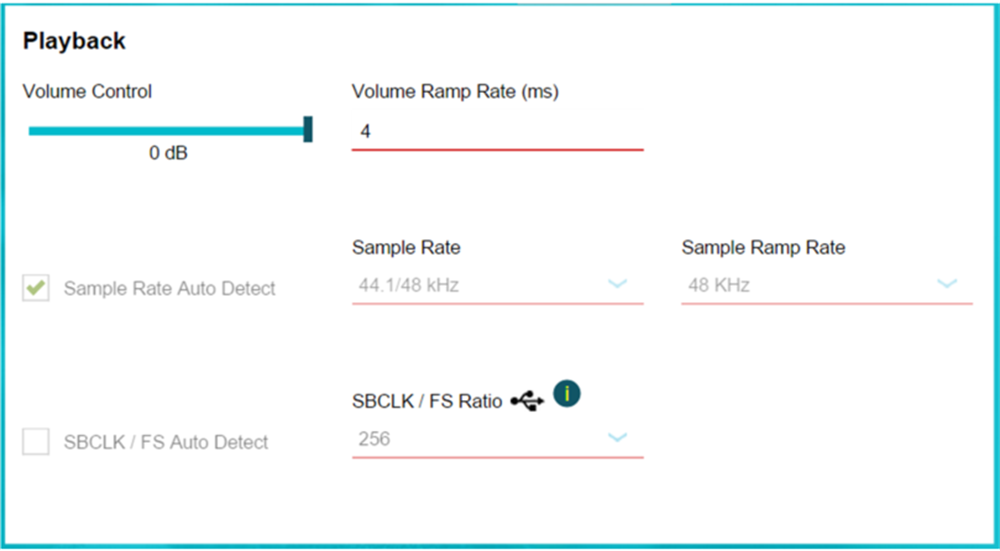Click the Sample Rate dropdown chevron arrow
Screen dimensions: 1000x551
618,285
